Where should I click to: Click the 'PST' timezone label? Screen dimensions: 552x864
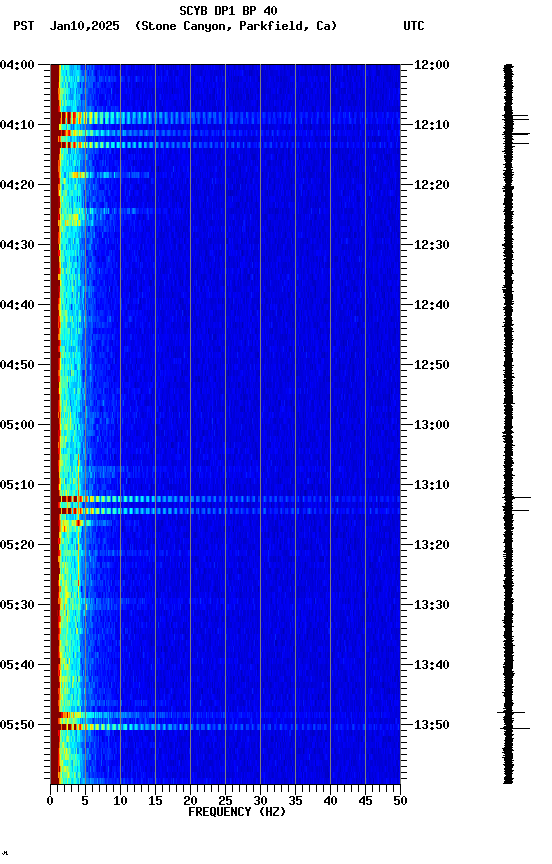(24, 26)
